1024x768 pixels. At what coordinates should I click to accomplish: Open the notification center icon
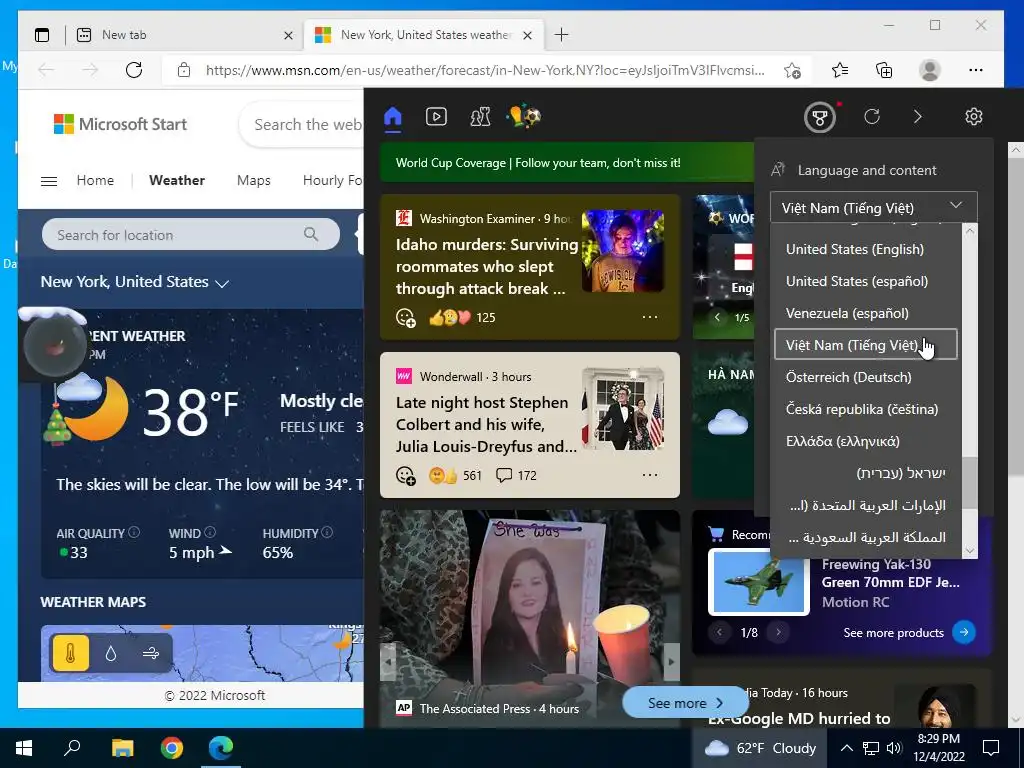[991, 748]
